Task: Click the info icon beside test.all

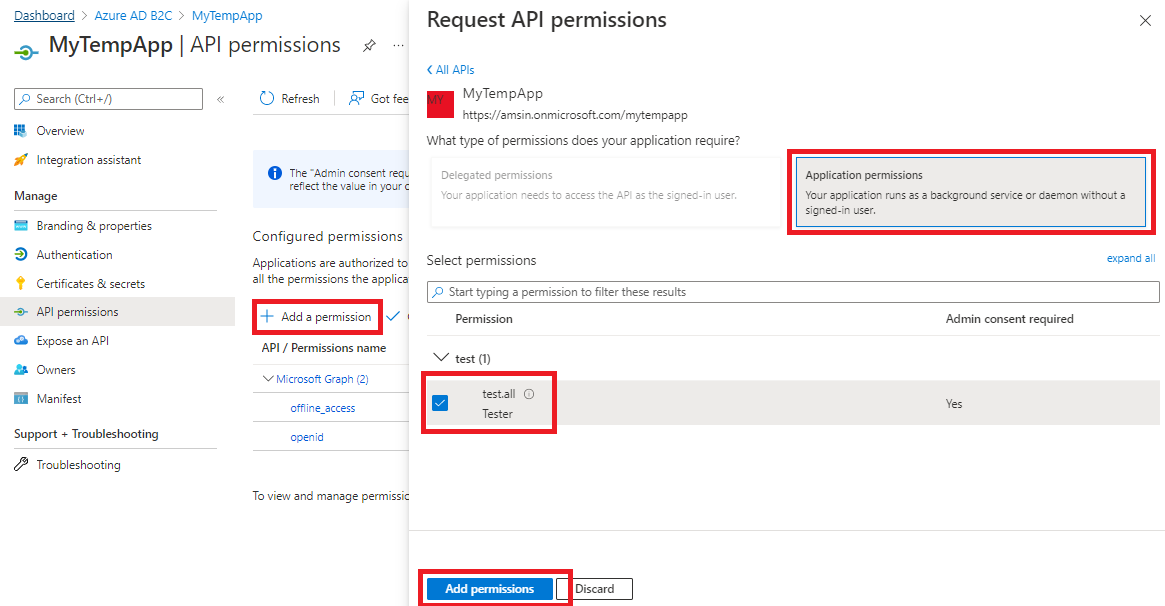Action: pyautogui.click(x=529, y=394)
